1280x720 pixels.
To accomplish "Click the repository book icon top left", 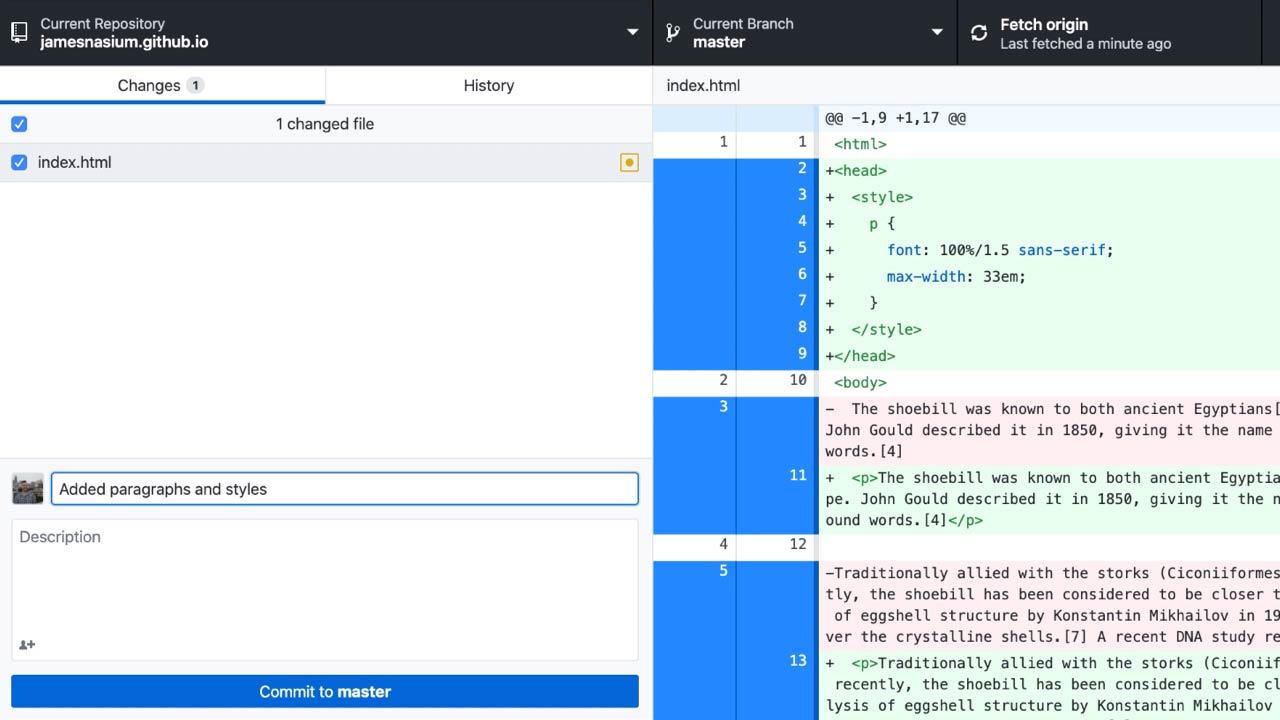I will click(17, 32).
